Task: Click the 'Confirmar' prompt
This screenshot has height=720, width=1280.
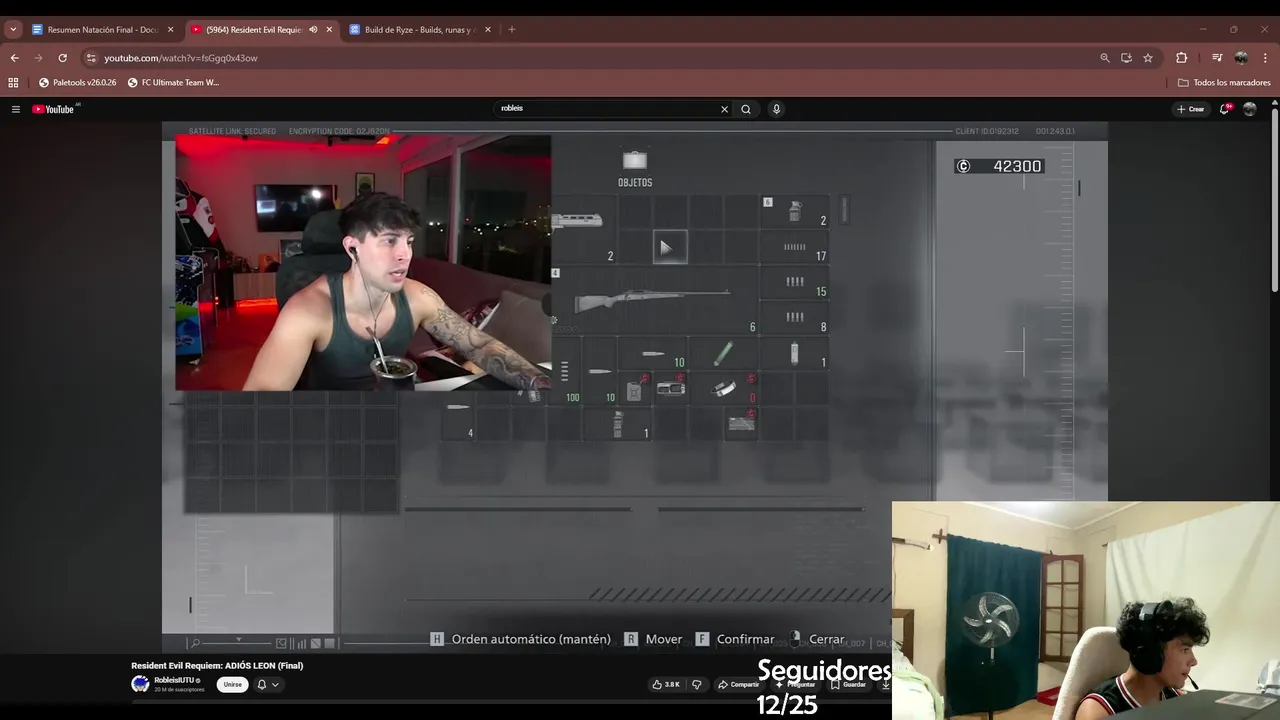Action: pyautogui.click(x=735, y=639)
